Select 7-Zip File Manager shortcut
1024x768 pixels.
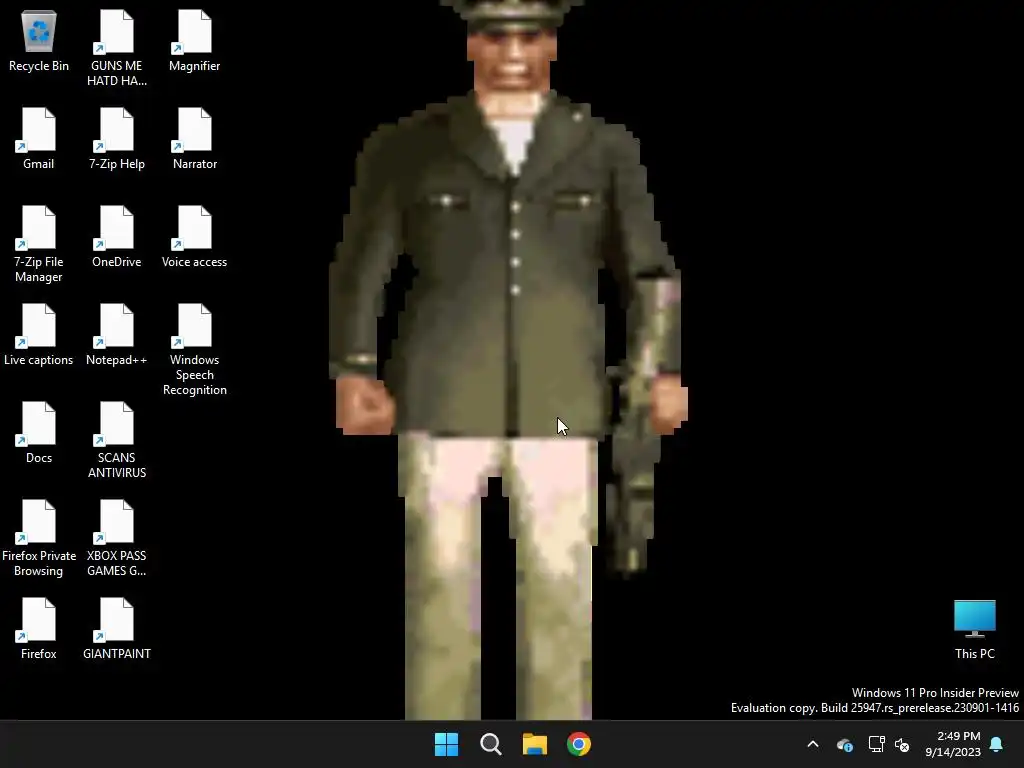point(39,244)
